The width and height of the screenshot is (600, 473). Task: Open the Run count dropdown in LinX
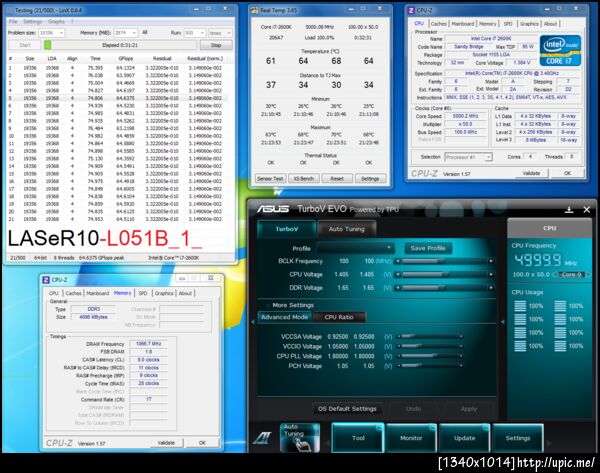[202, 33]
